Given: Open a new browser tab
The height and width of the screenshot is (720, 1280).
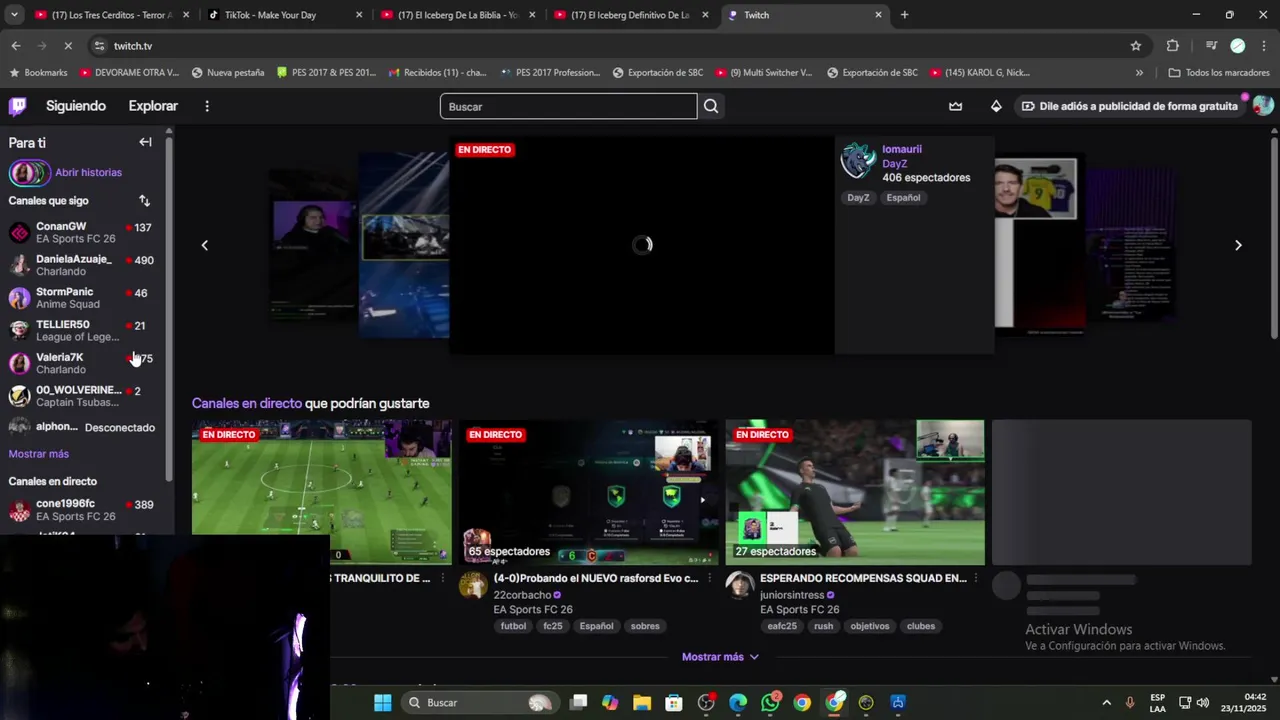Looking at the screenshot, I should pos(904,15).
